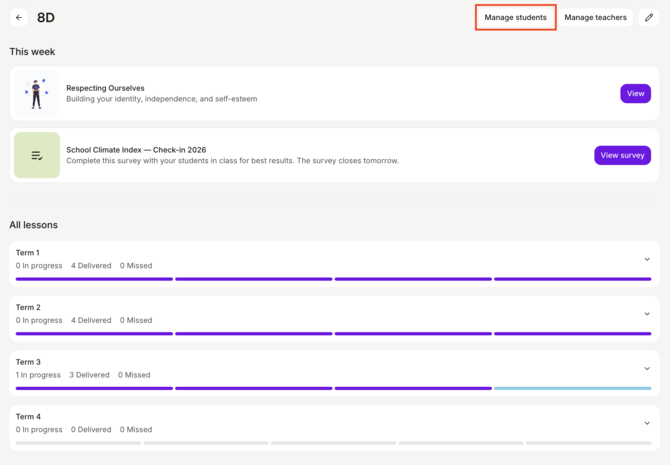Viewport: 670px width, 465px height.
Task: Click the 'All lessons' heading
Action: [x=34, y=225]
